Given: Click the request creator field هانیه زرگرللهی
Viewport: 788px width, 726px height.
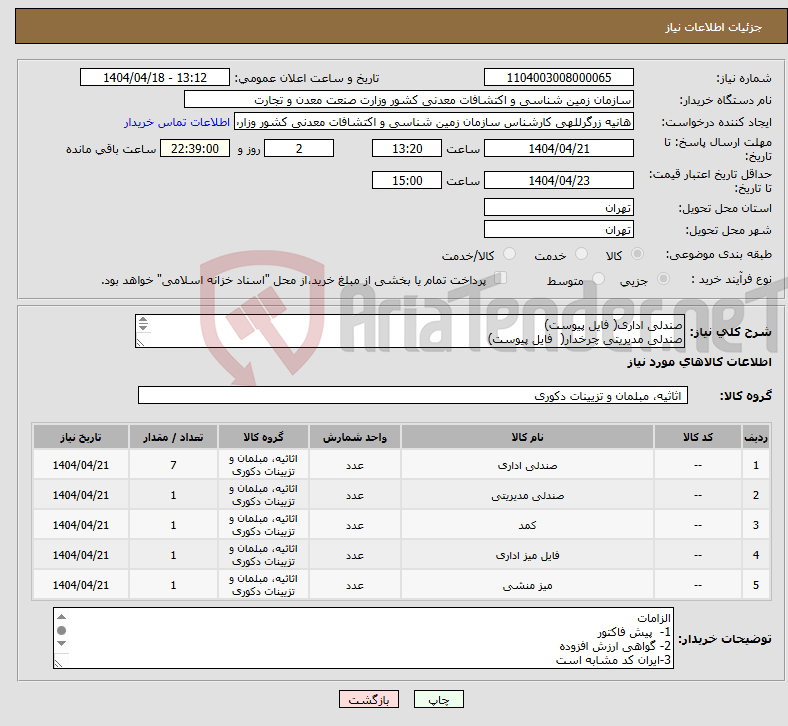Looking at the screenshot, I should point(434,122).
